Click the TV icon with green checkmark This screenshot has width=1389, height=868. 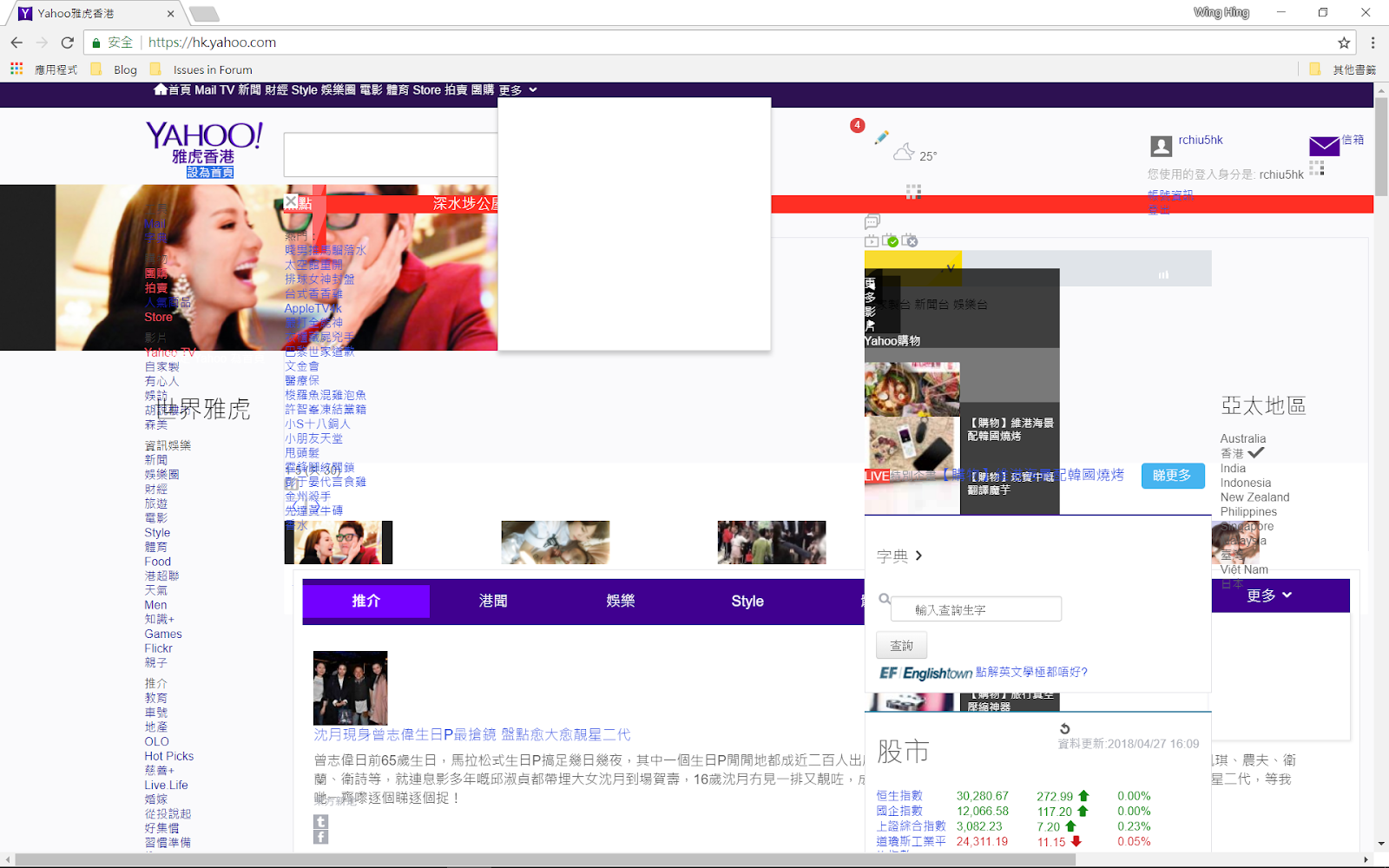tap(890, 240)
